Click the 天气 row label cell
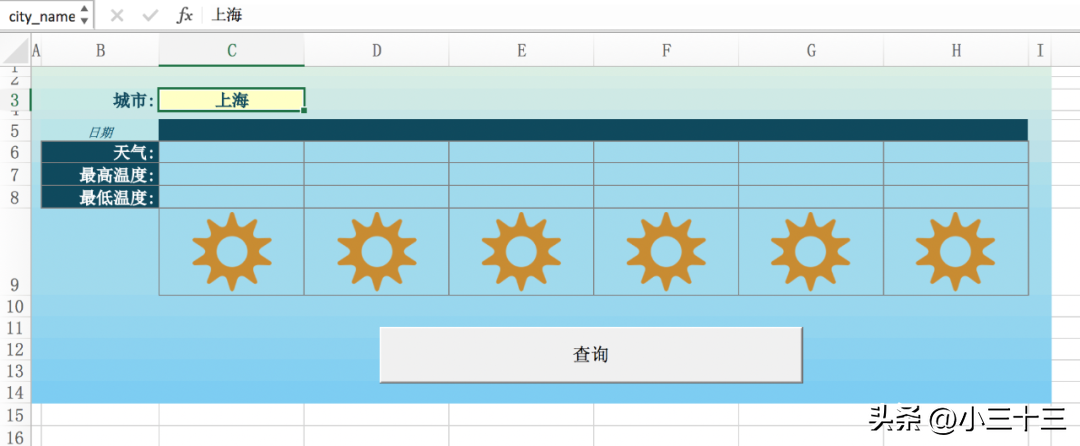Viewport: 1080px width, 446px height. tap(100, 152)
